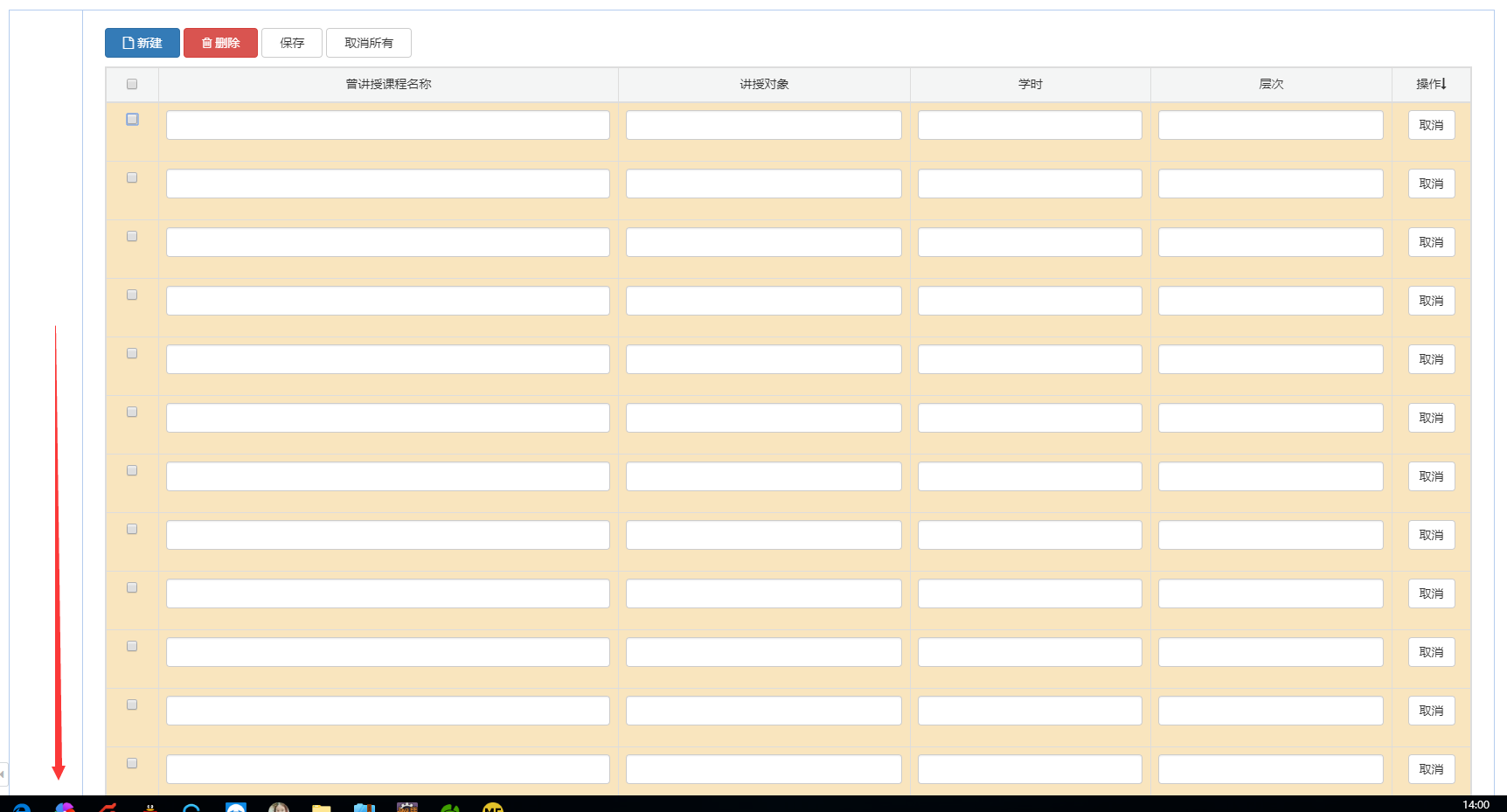Focus the 曾讲授课程名称 field in twelfth row

388,769
